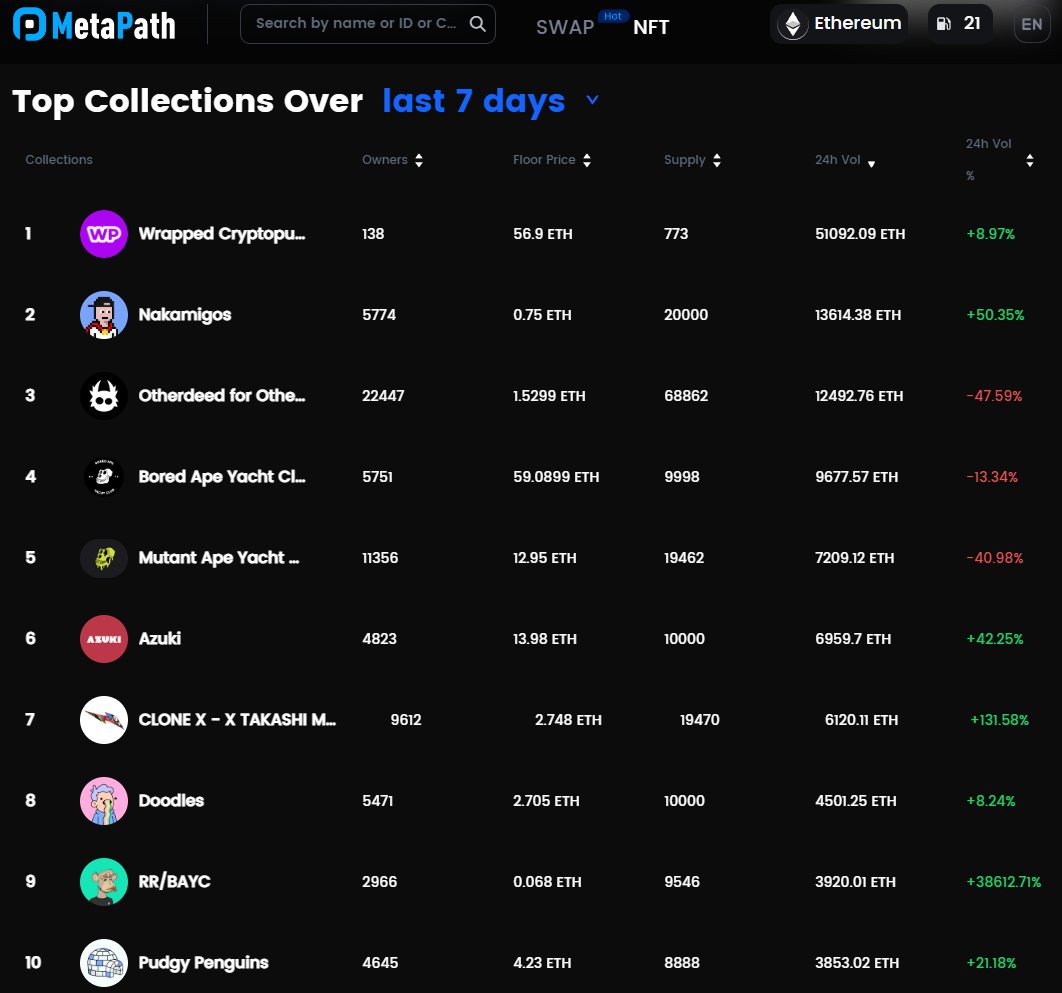The width and height of the screenshot is (1062, 993).
Task: Sort by Supply column arrows
Action: [x=717, y=160]
